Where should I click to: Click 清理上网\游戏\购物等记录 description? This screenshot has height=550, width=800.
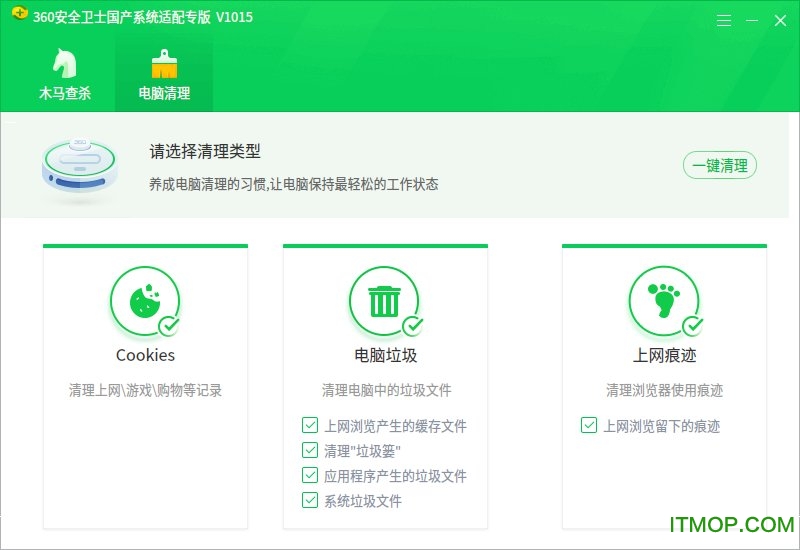pyautogui.click(x=145, y=390)
